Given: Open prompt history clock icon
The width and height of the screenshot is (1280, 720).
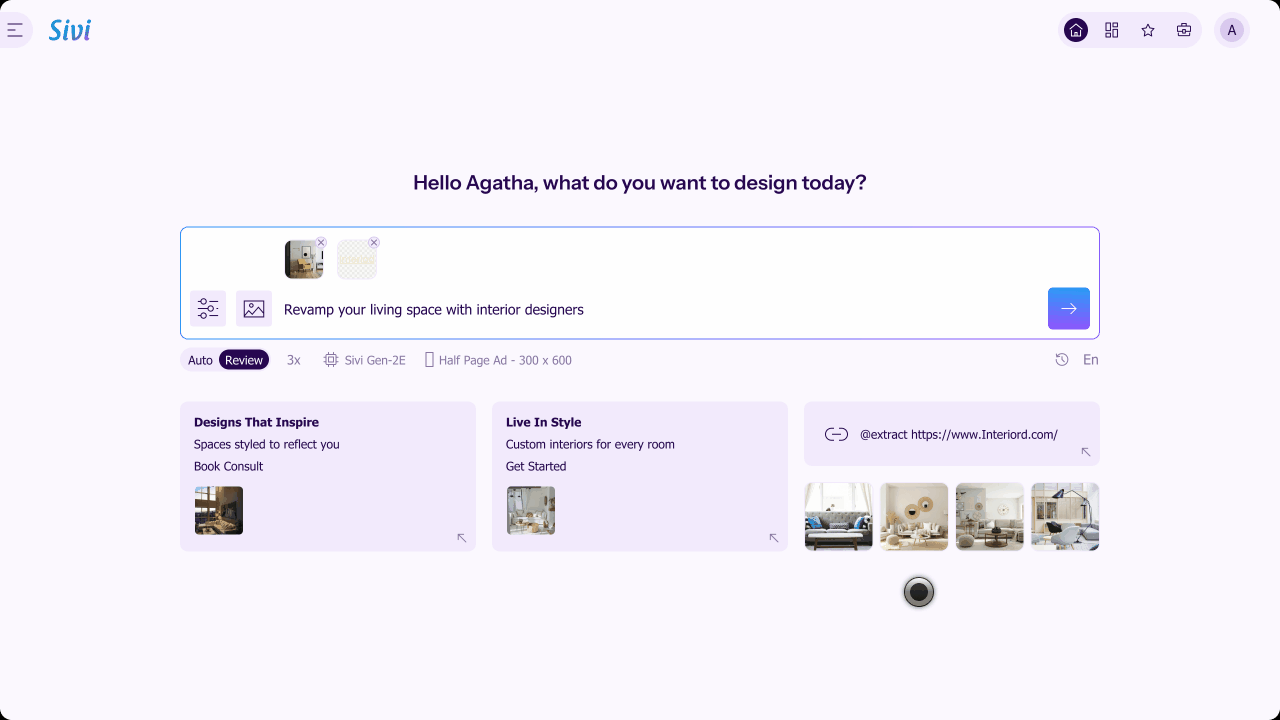Looking at the screenshot, I should [x=1062, y=360].
